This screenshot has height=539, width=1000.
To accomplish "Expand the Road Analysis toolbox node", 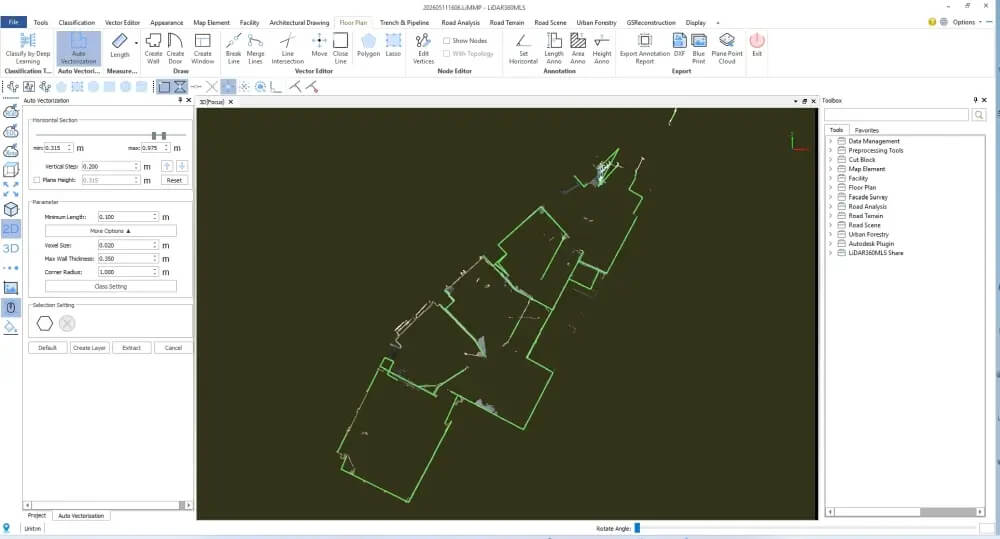I will pos(830,206).
